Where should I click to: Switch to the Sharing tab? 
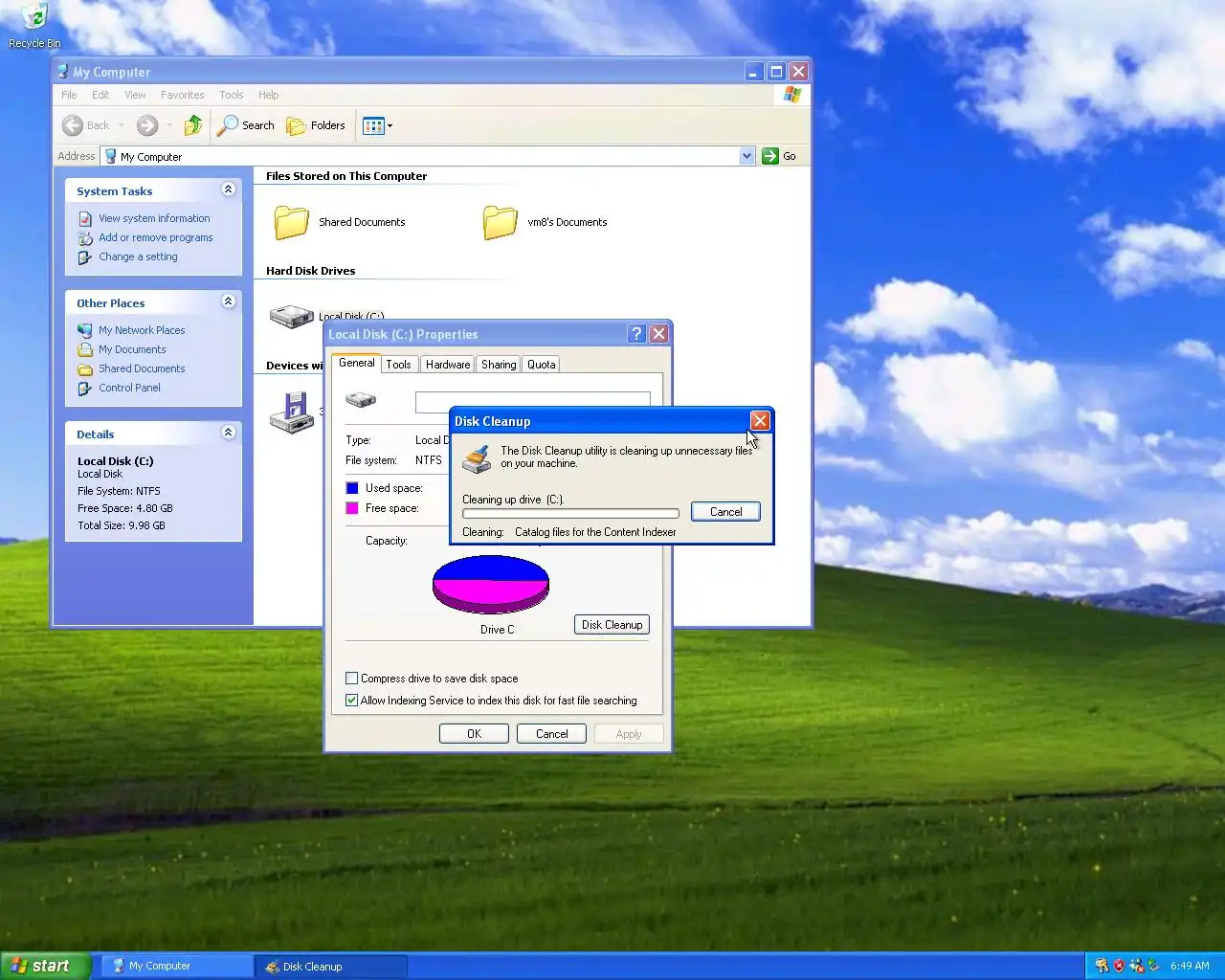pos(499,365)
